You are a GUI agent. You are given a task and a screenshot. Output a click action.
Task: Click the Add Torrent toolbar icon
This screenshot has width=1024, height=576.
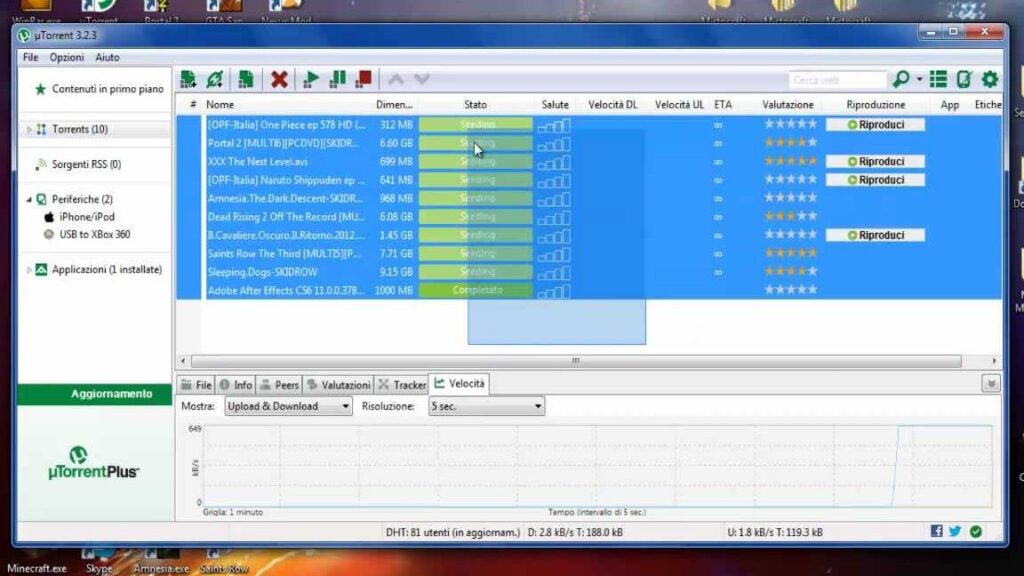pos(188,79)
